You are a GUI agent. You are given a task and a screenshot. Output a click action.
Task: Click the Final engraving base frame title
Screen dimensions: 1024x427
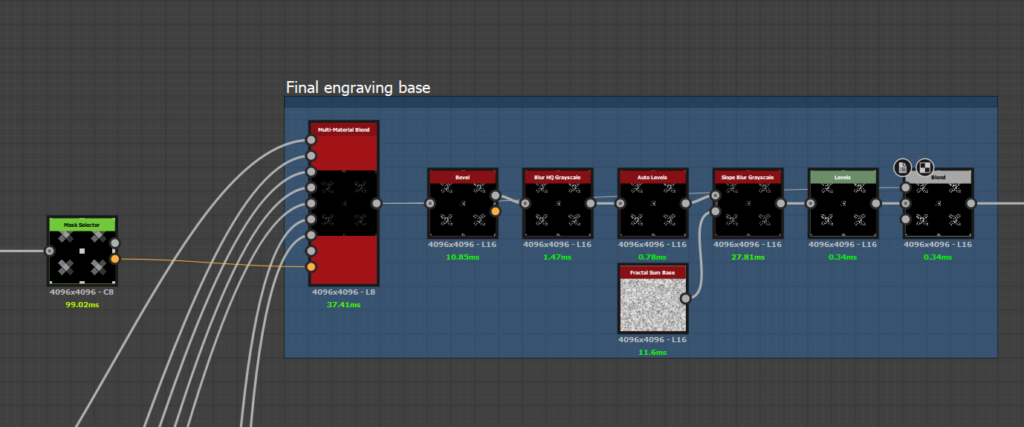[358, 87]
